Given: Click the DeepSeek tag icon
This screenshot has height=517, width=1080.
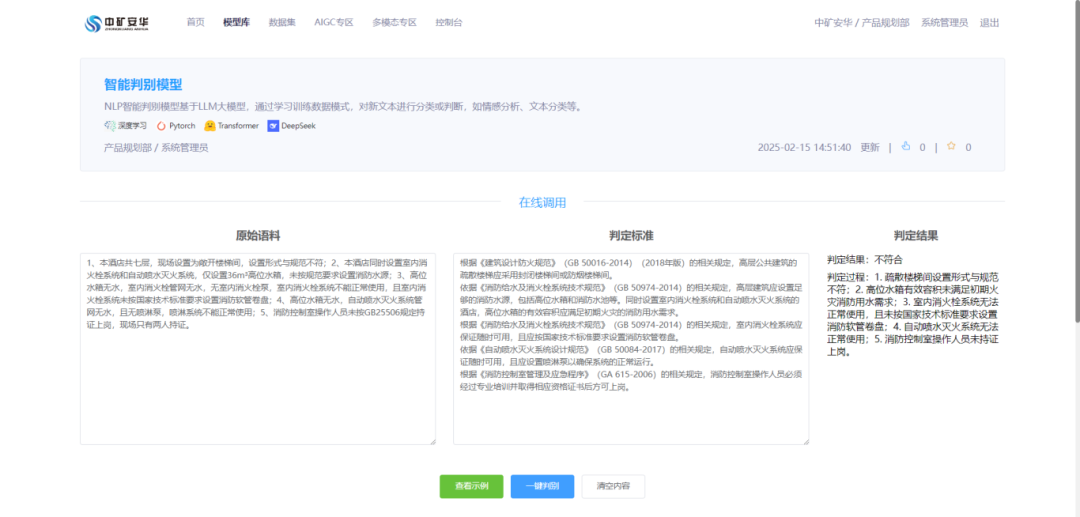Looking at the screenshot, I should (x=273, y=126).
